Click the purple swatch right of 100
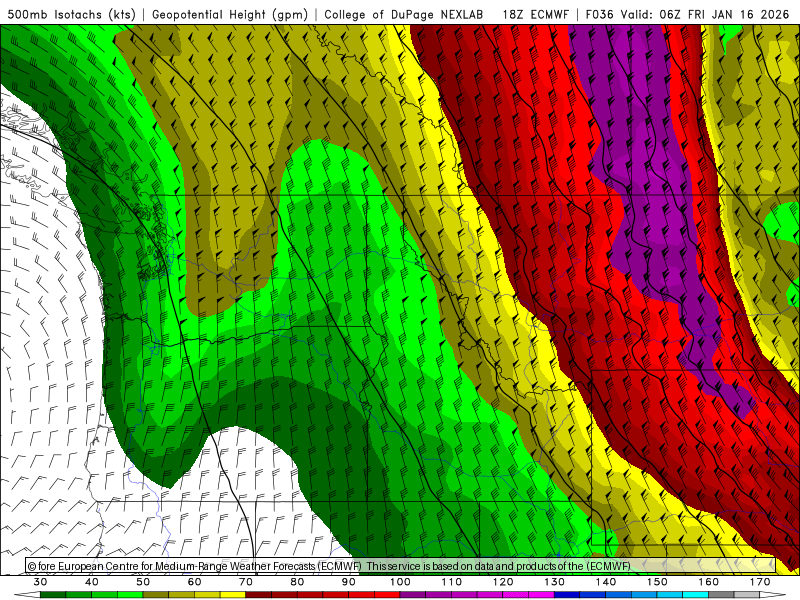 pos(413,595)
